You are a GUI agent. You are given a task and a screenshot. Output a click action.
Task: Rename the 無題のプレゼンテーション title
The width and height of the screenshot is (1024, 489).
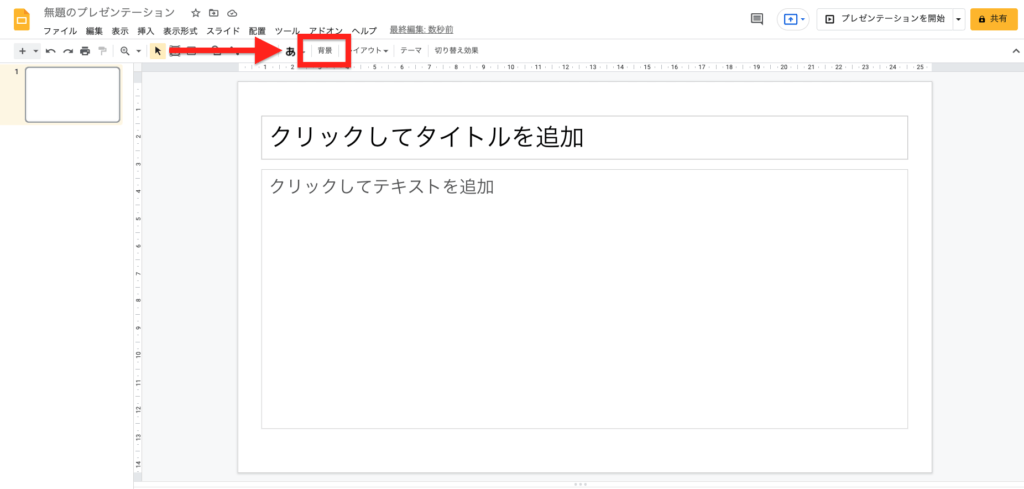[109, 13]
